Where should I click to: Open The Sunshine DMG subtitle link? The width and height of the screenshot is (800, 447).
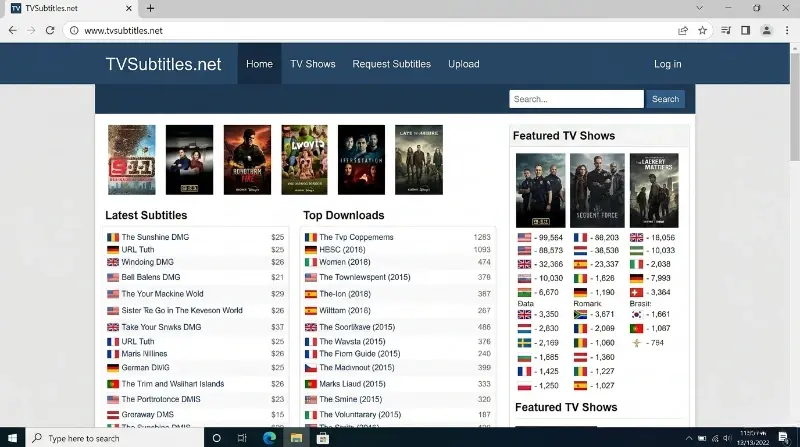click(x=155, y=237)
